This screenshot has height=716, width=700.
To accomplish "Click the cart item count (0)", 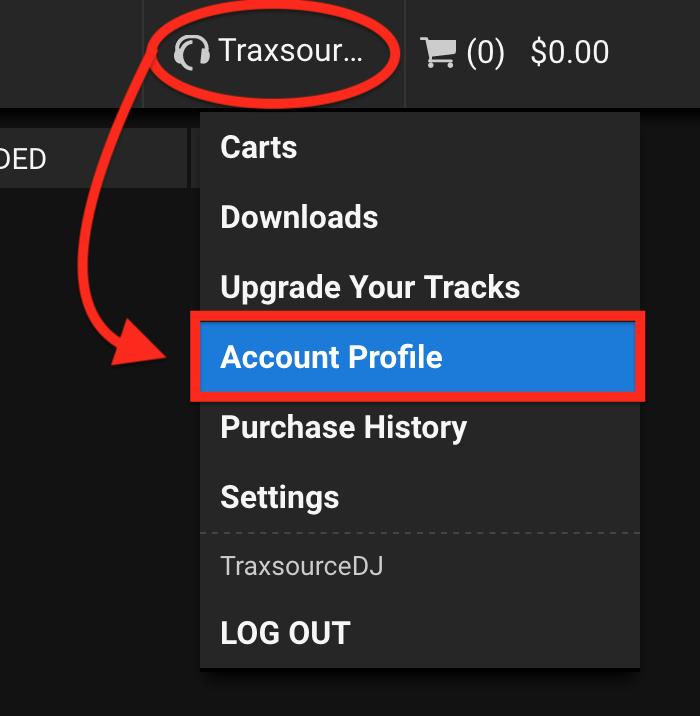I will point(485,51).
